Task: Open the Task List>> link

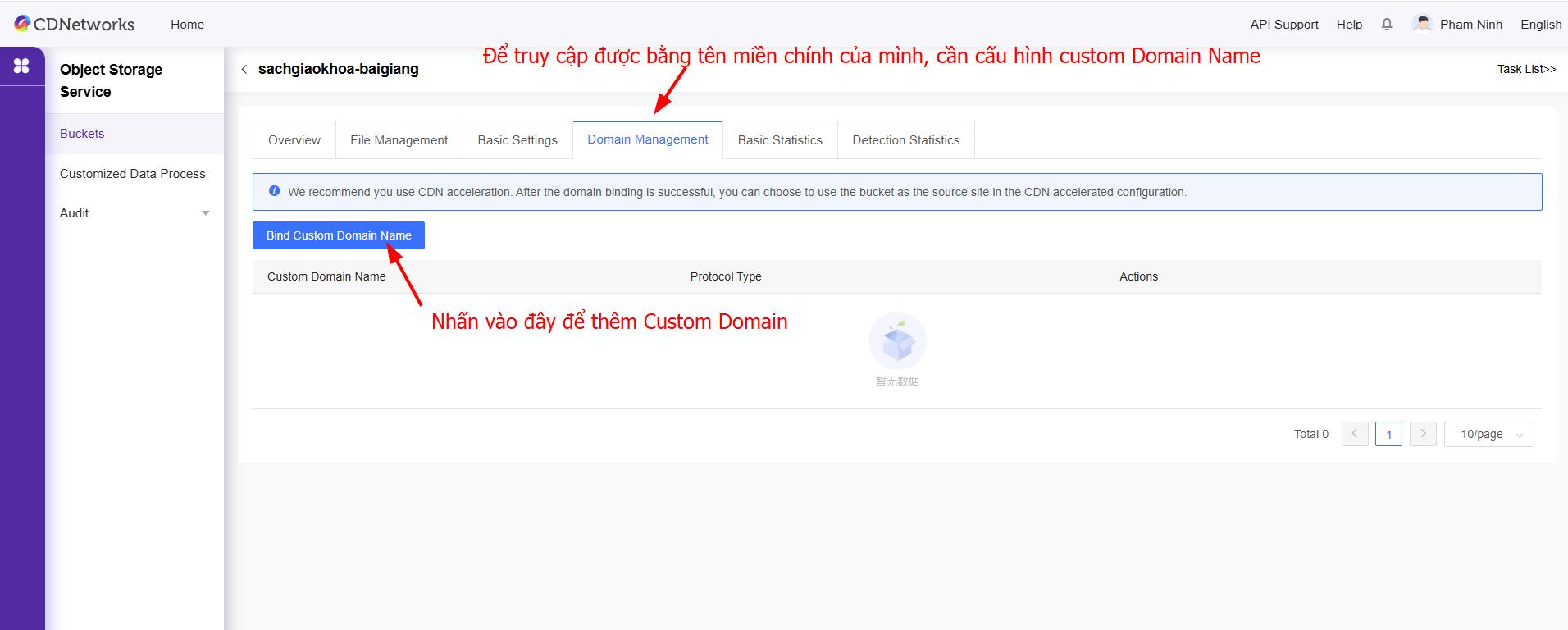Action: coord(1526,69)
